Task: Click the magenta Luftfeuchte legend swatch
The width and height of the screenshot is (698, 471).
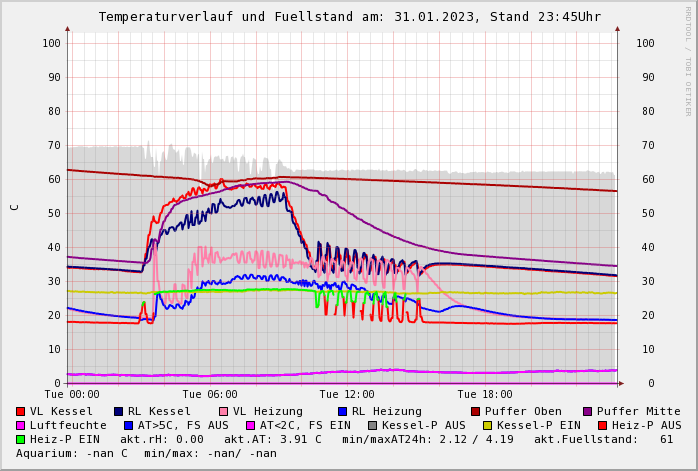Action: pos(21,425)
